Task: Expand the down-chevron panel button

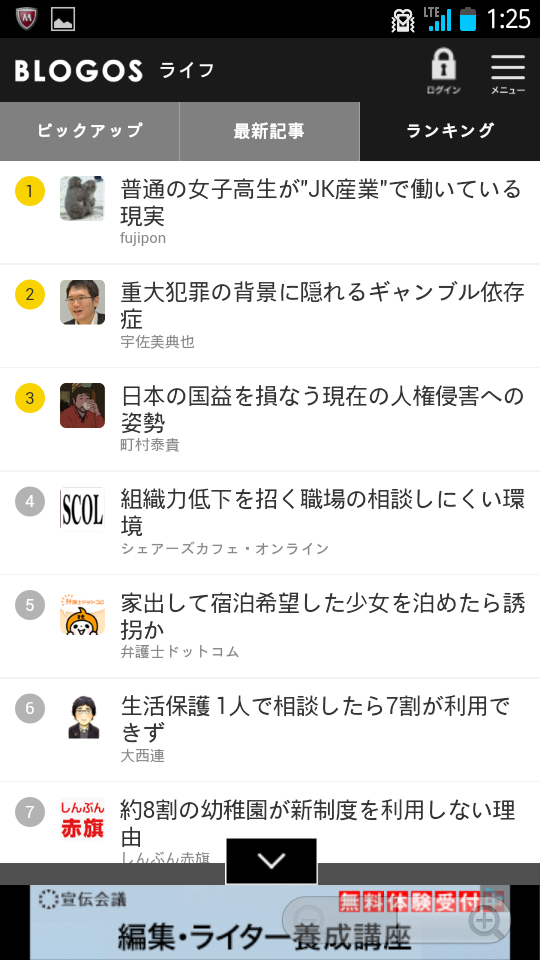Action: pos(271,861)
